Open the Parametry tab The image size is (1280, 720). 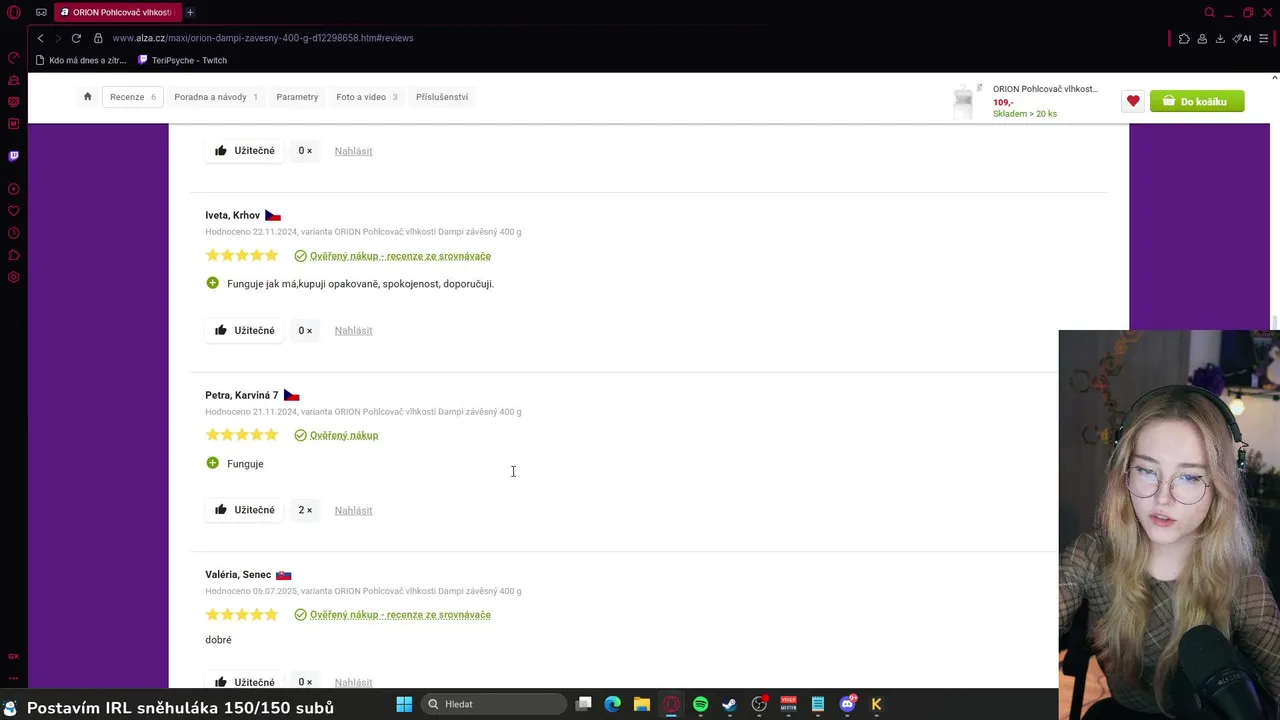[x=297, y=97]
